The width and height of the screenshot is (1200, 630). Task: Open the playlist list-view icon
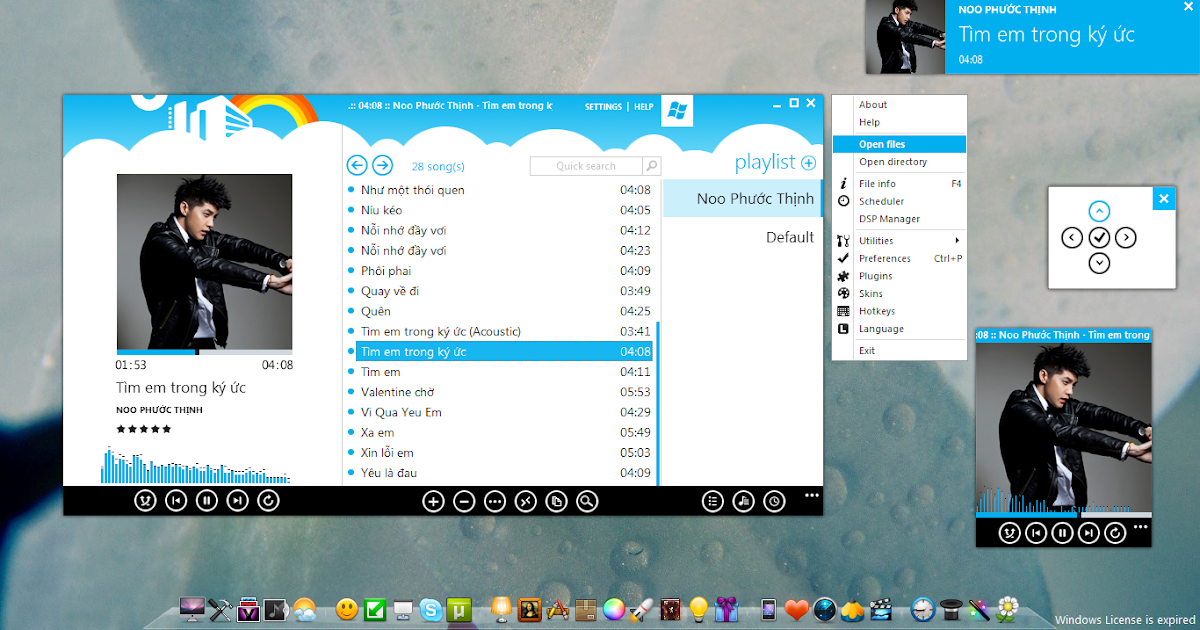(713, 502)
